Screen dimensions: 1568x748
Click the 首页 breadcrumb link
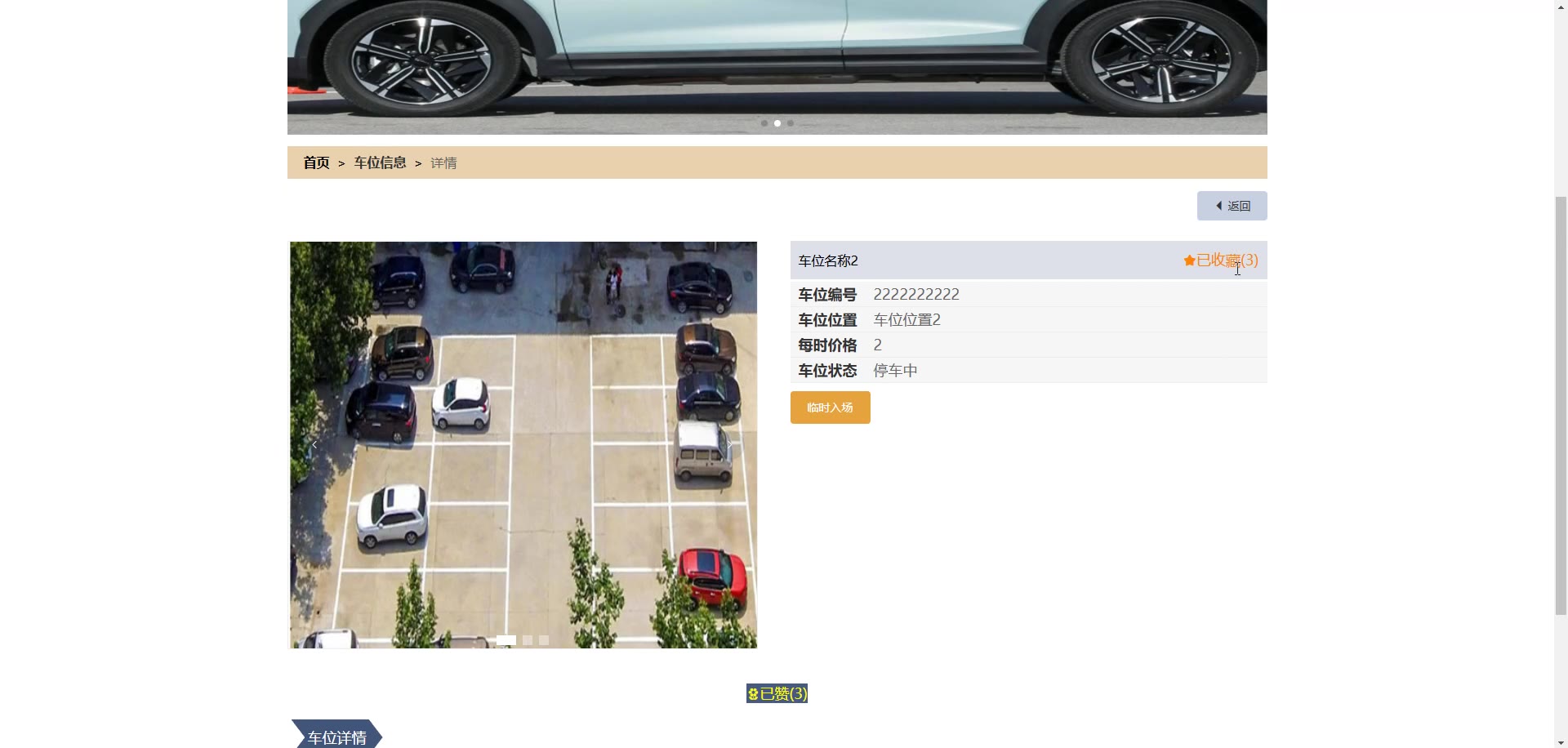tap(316, 163)
